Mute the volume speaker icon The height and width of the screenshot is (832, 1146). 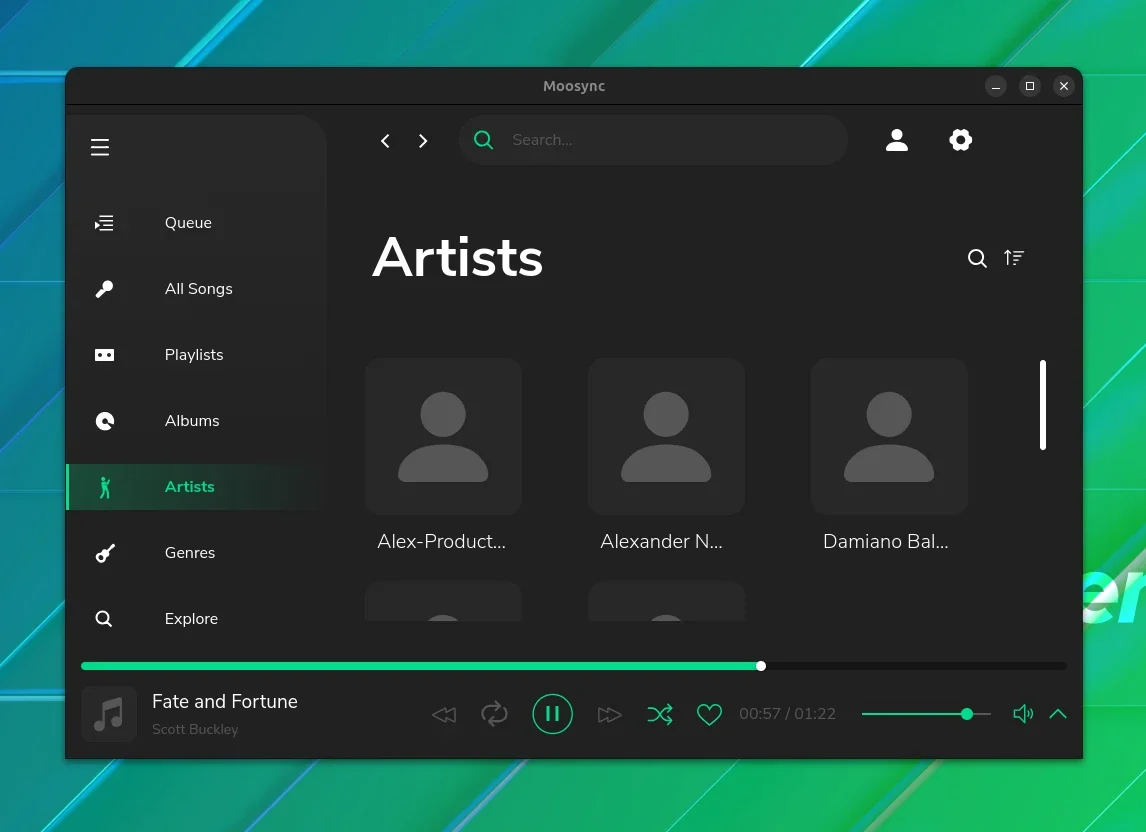click(x=1023, y=714)
